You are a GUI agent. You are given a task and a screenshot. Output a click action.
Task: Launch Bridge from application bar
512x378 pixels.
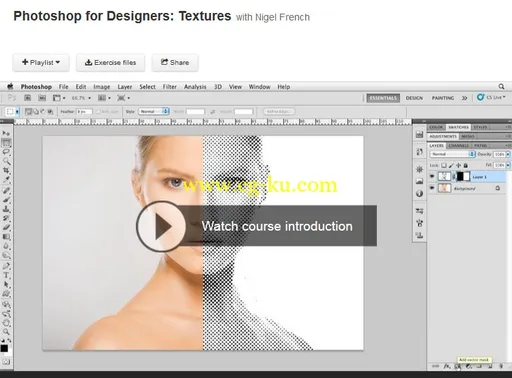(27, 98)
